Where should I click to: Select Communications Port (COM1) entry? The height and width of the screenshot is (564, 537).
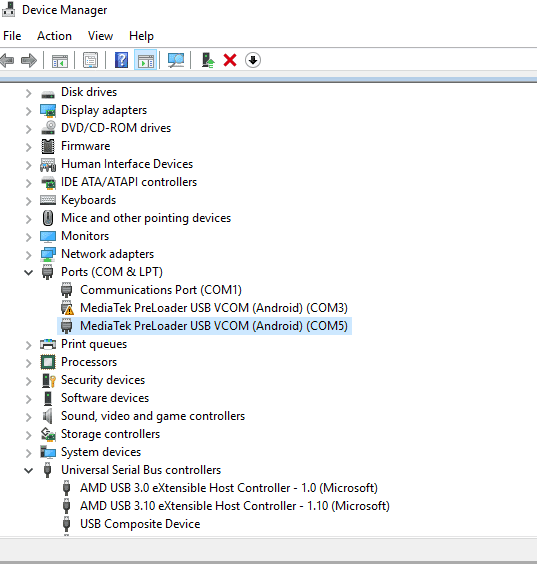pos(161,290)
